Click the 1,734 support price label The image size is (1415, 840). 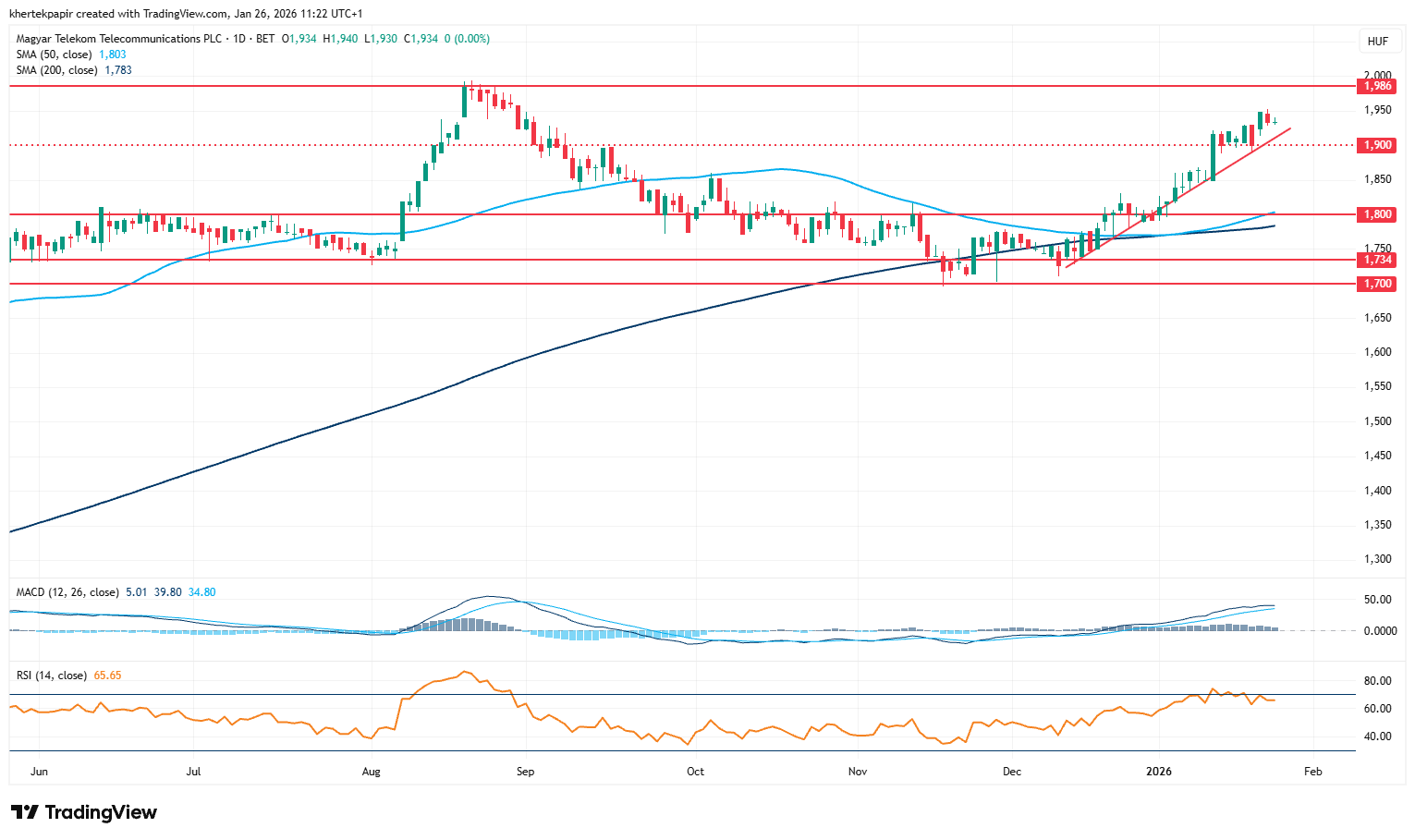[x=1377, y=260]
